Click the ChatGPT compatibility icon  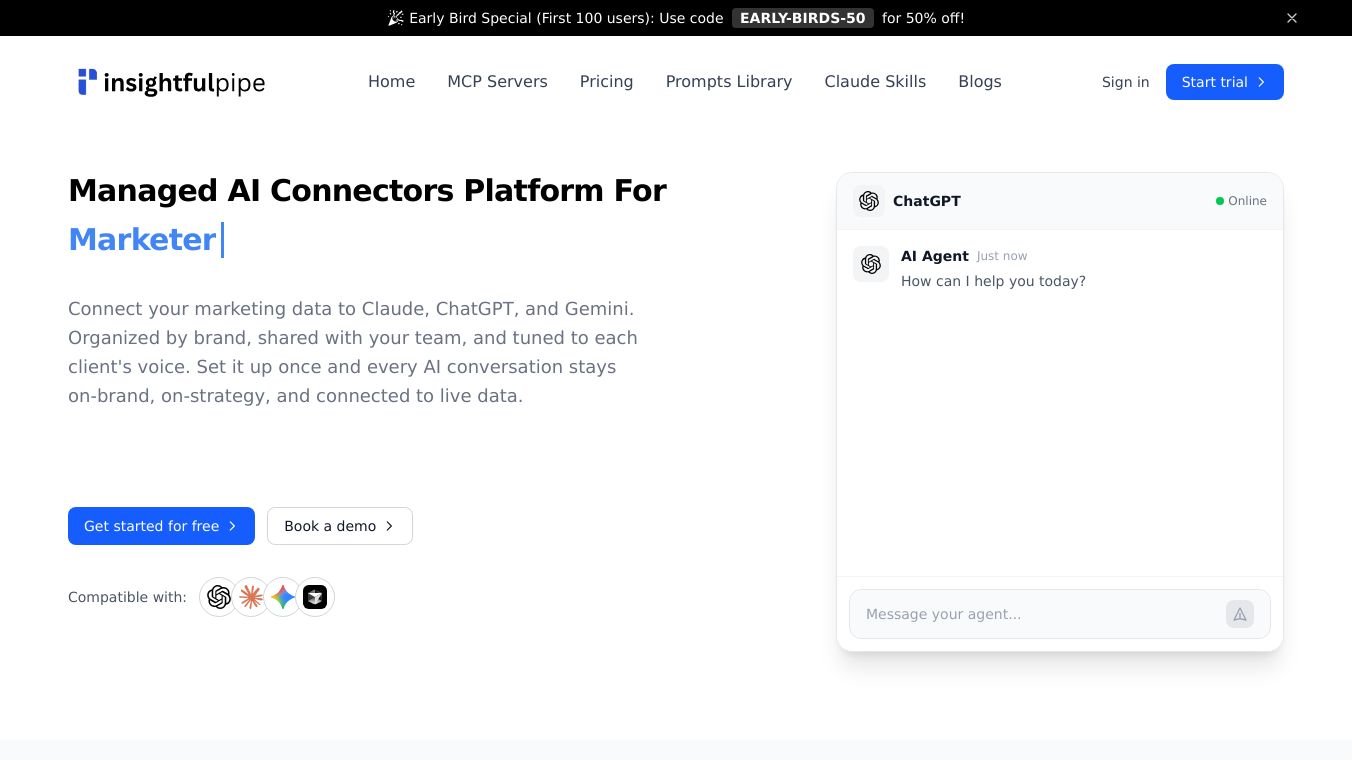pyautogui.click(x=219, y=597)
